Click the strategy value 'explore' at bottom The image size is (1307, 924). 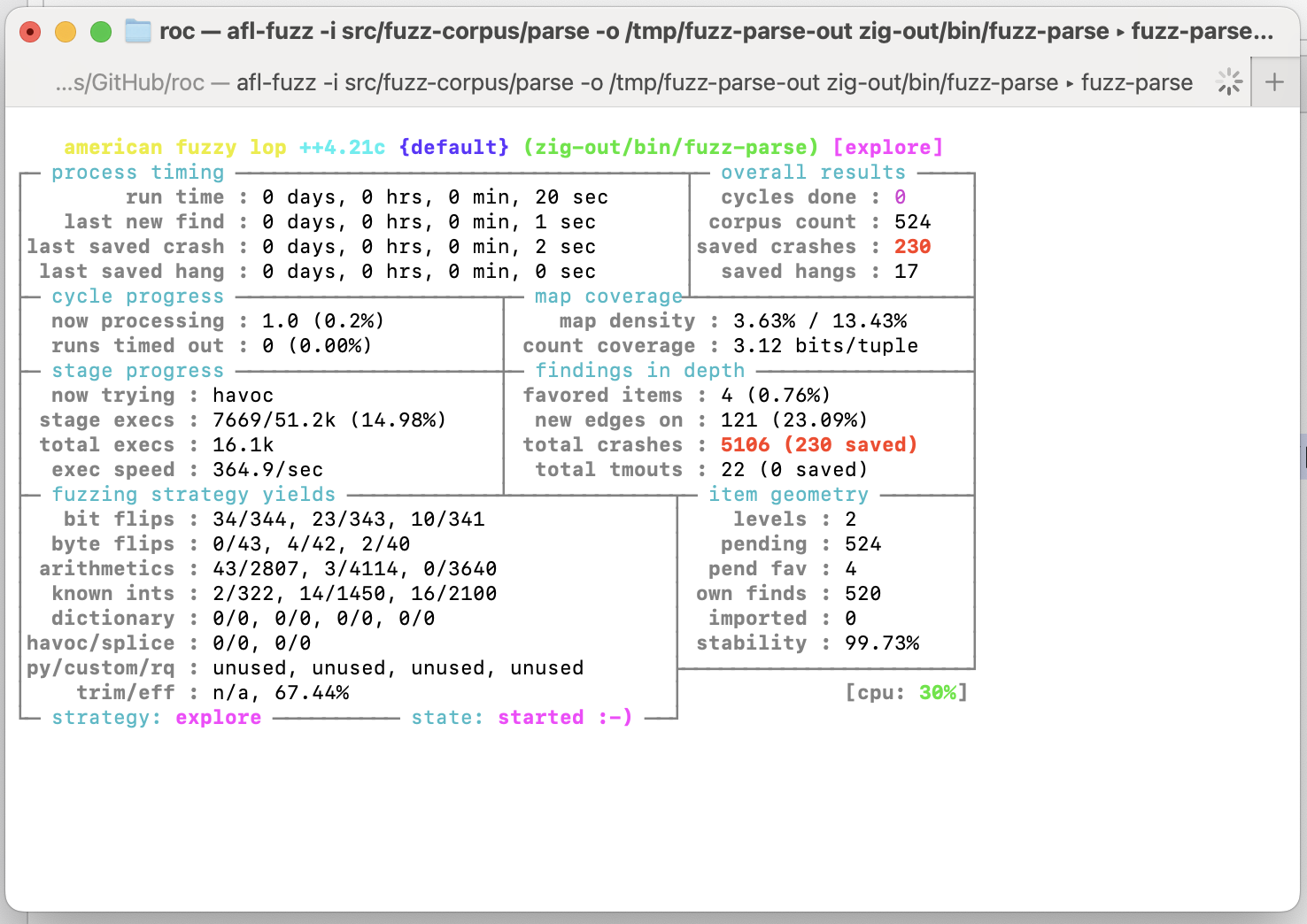(x=219, y=717)
